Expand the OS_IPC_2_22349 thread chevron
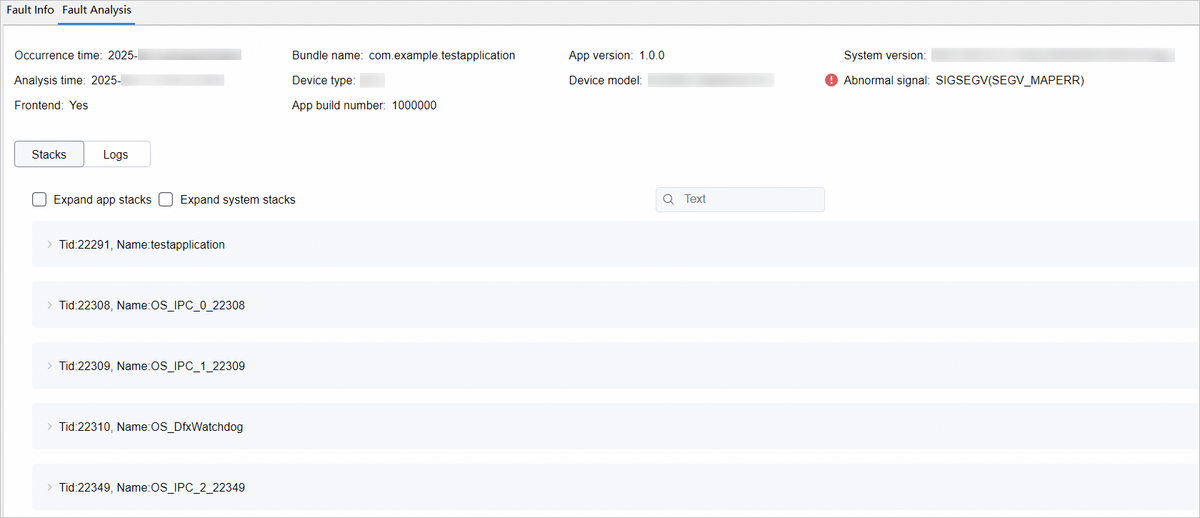 coord(49,488)
